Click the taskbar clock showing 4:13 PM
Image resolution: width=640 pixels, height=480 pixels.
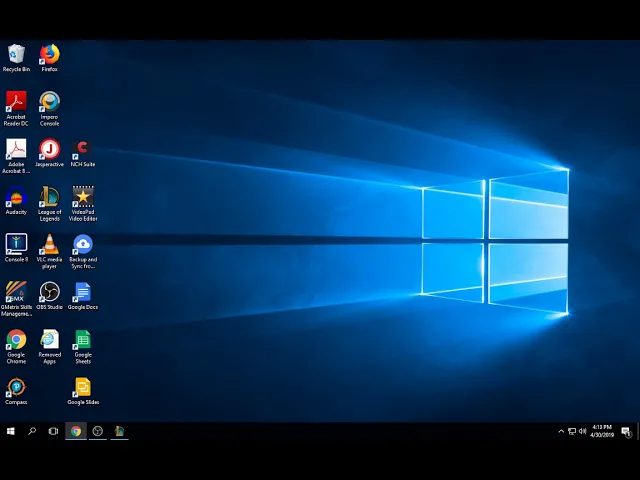602,431
